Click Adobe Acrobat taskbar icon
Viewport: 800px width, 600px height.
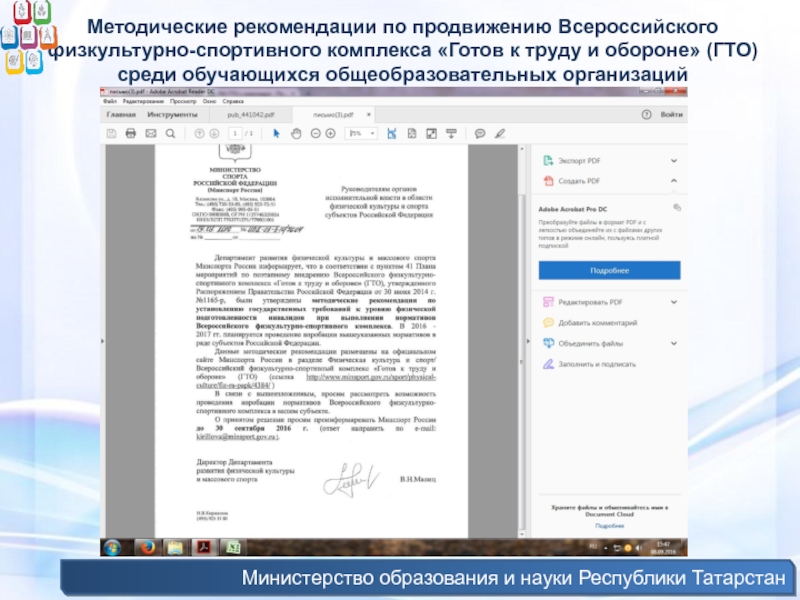[x=204, y=547]
